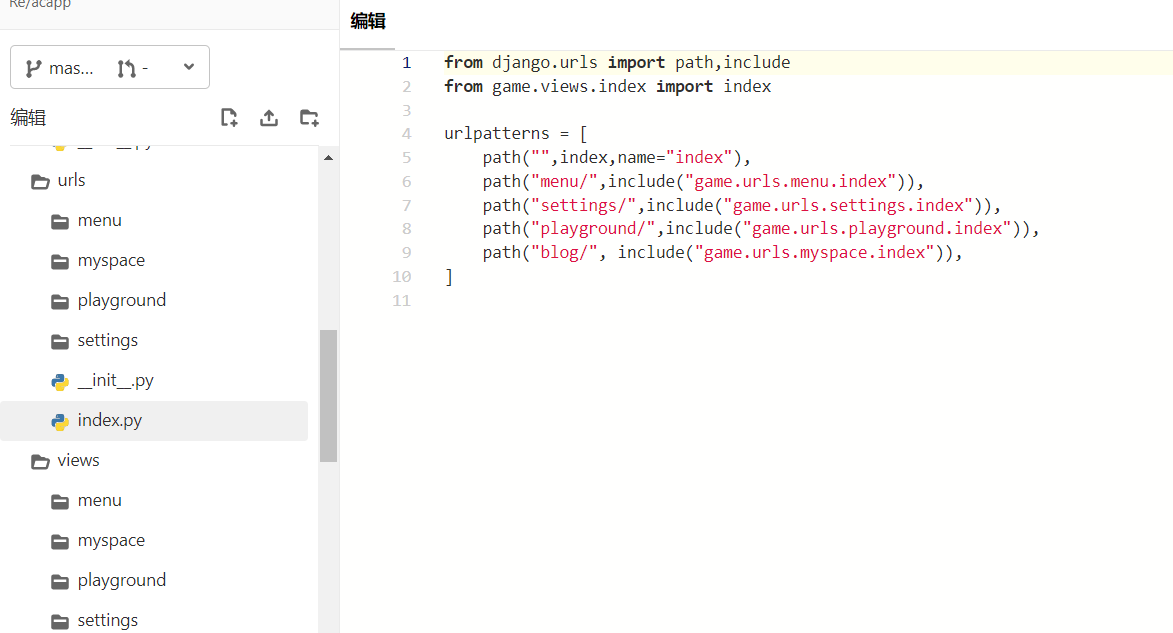The image size is (1173, 633).
Task: Click the file tree scrollbar up arrow
Action: 328,157
